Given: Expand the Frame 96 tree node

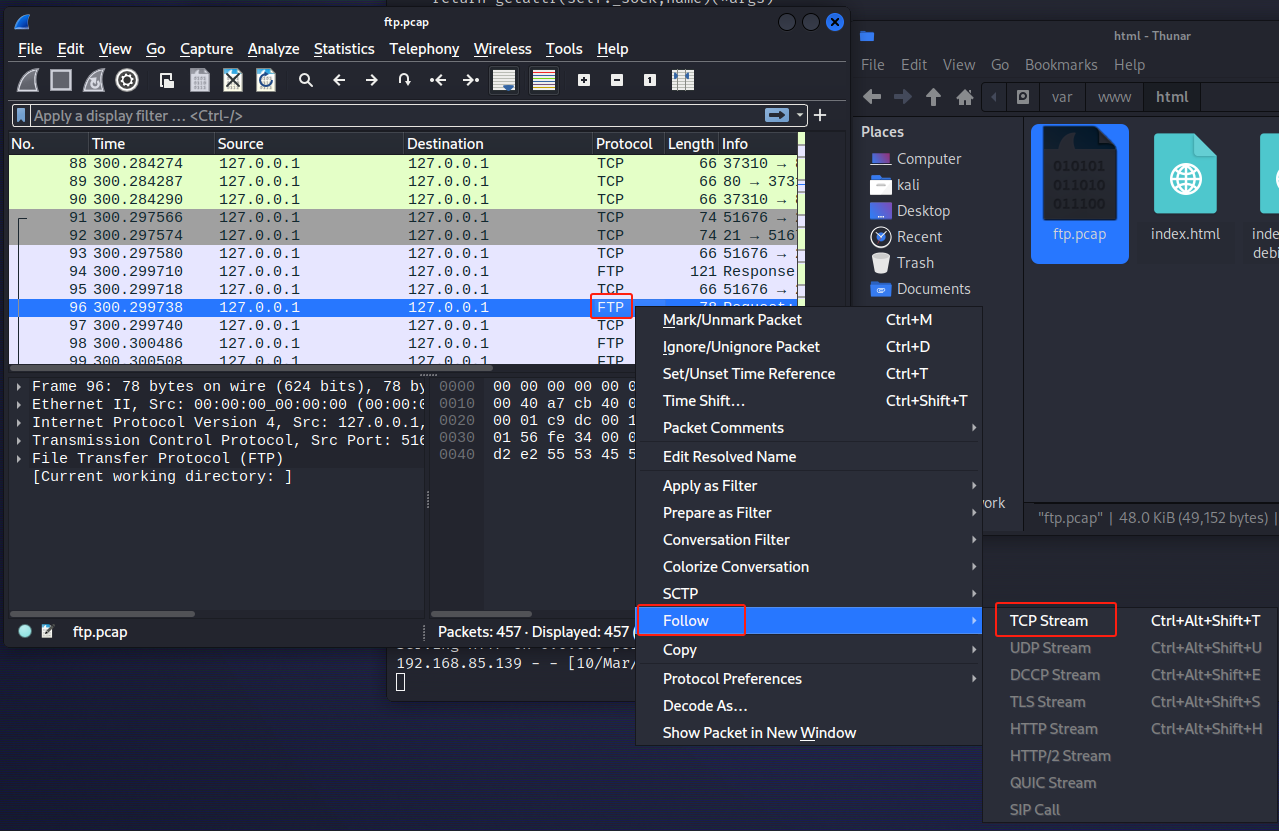Looking at the screenshot, I should tap(20, 387).
